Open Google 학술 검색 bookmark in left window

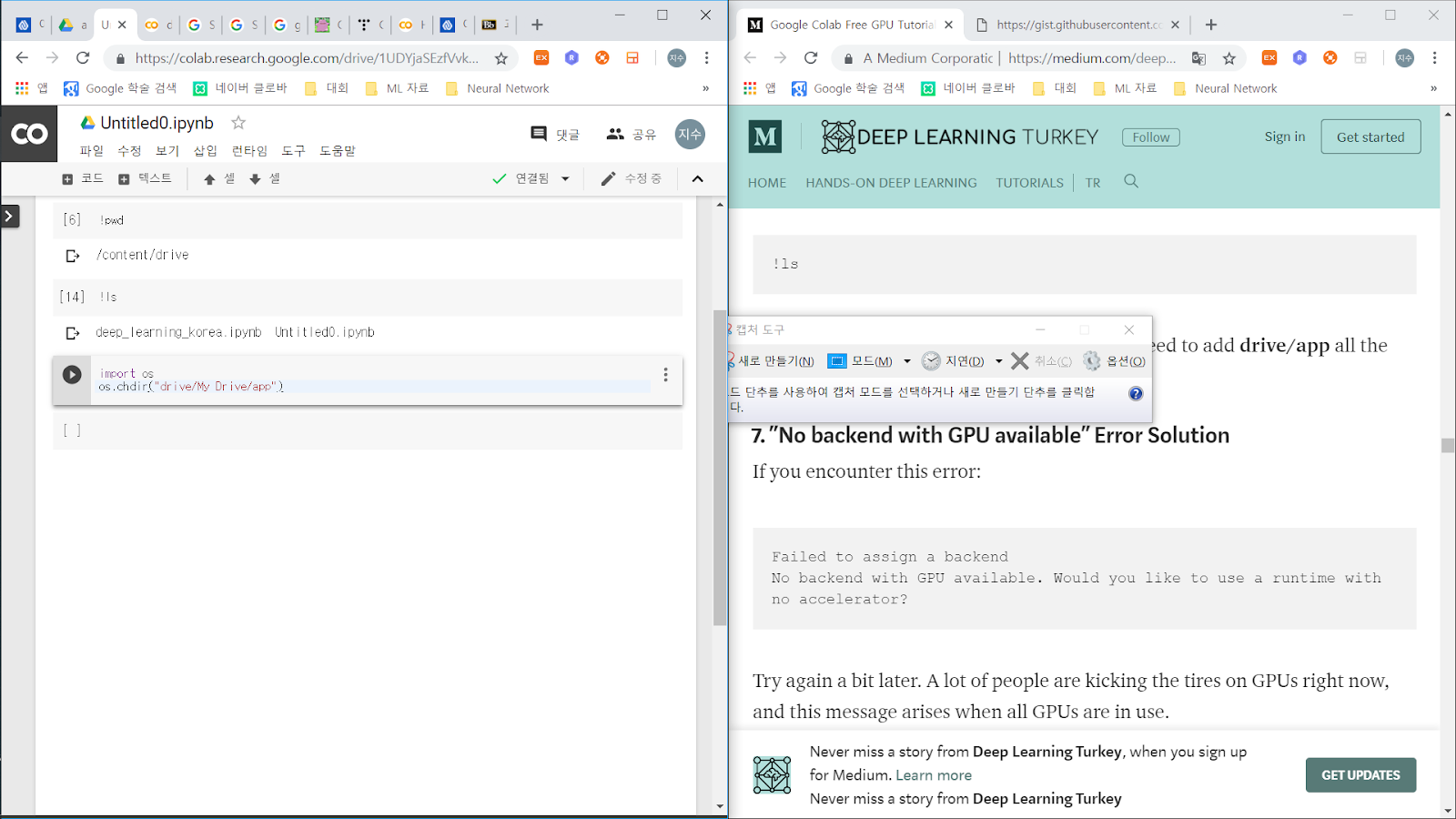pyautogui.click(x=120, y=88)
